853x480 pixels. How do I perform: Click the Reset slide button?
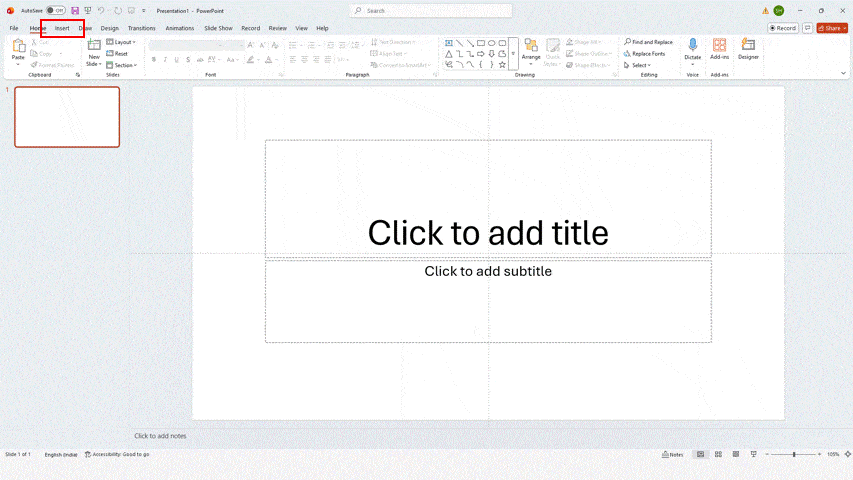[117, 54]
